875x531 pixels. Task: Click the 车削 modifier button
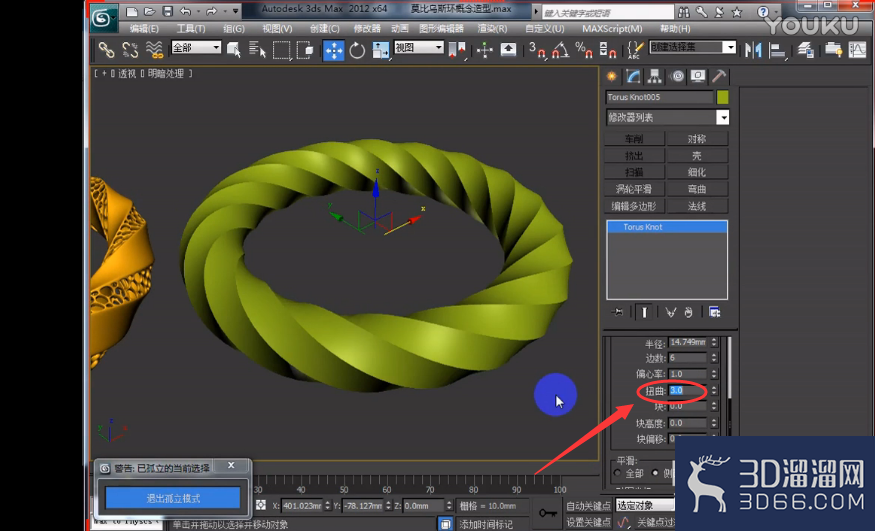634,138
